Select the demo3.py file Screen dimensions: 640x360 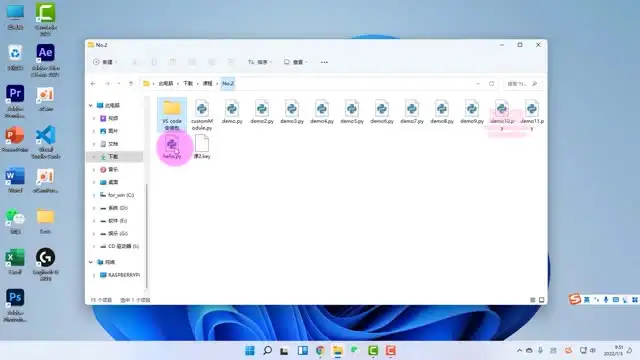tap(292, 112)
